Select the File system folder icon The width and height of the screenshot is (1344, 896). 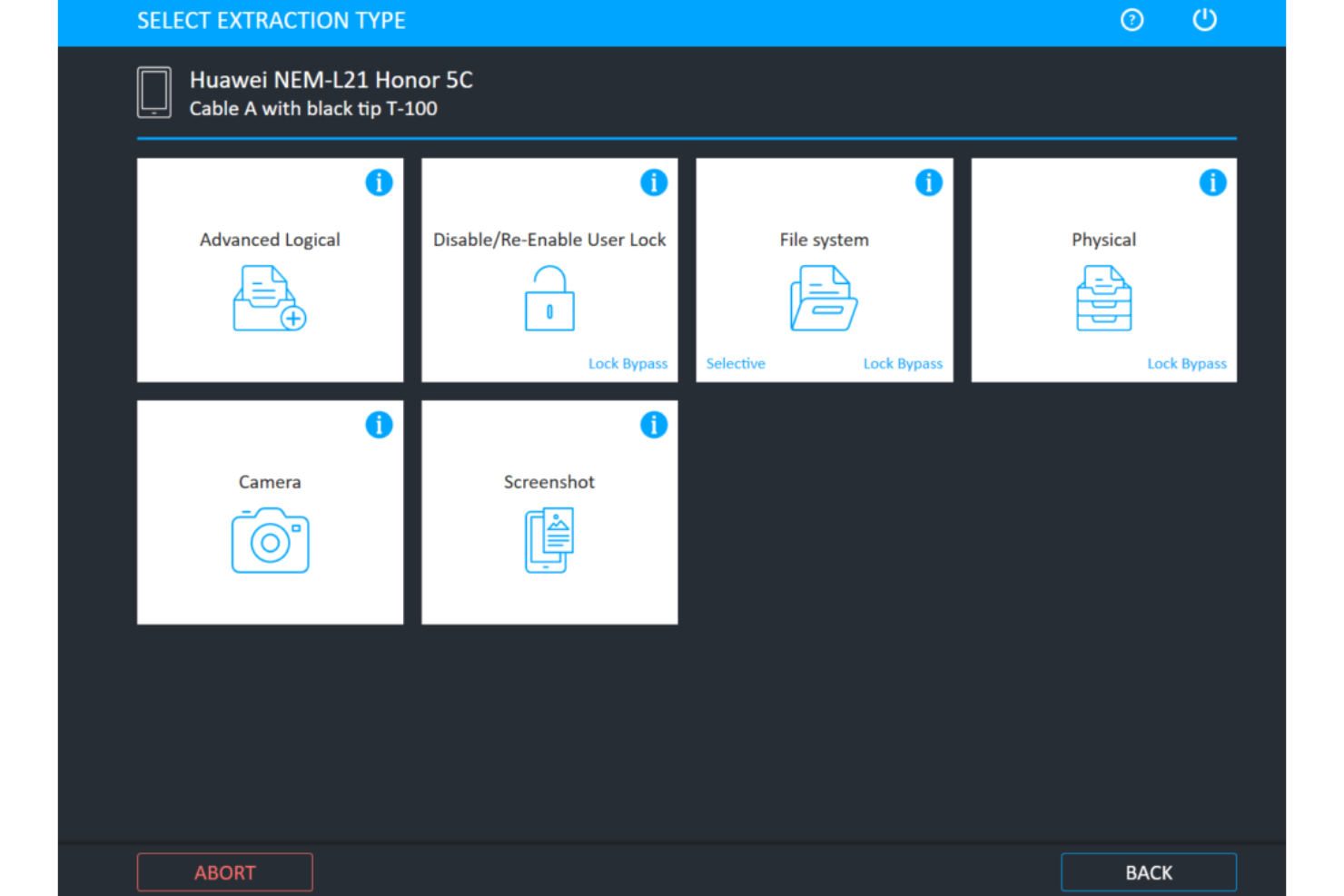tap(824, 298)
